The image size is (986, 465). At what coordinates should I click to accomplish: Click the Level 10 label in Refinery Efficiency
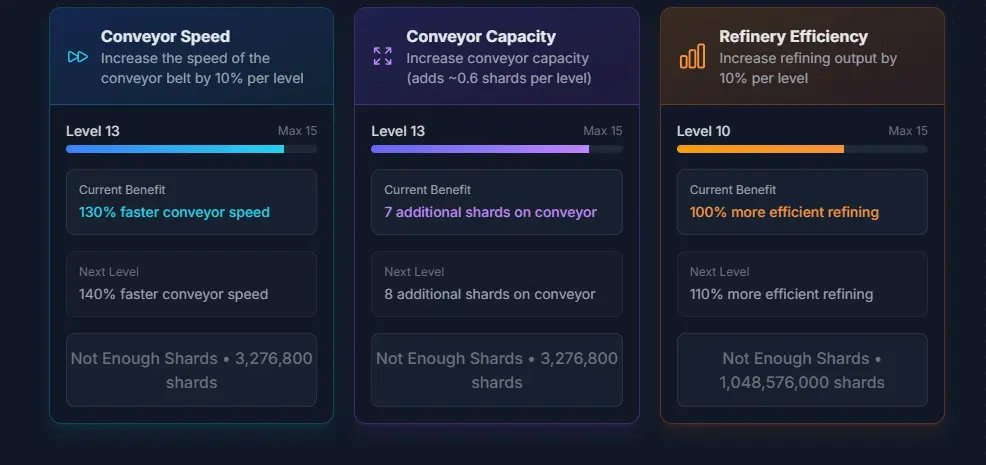click(x=703, y=131)
